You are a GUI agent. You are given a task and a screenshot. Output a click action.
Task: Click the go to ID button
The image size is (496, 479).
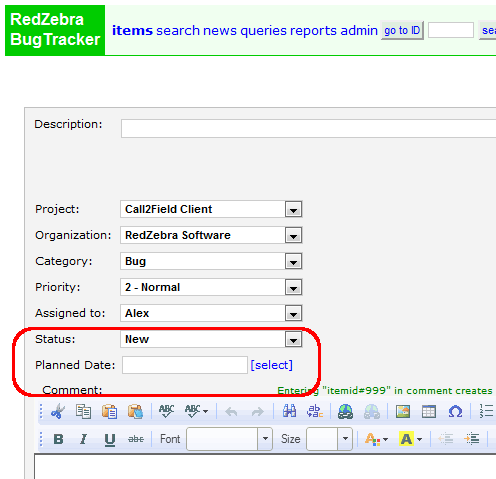[x=402, y=31]
